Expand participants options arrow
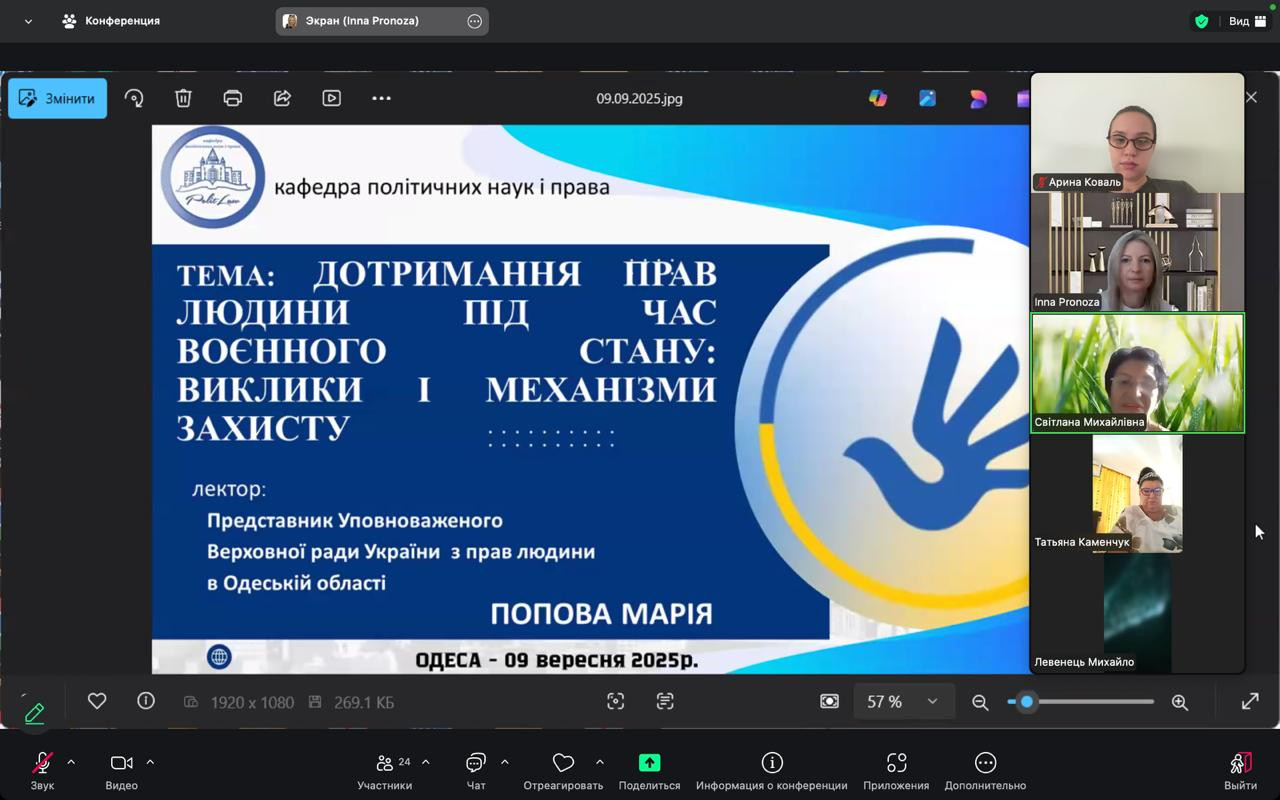 tap(426, 762)
